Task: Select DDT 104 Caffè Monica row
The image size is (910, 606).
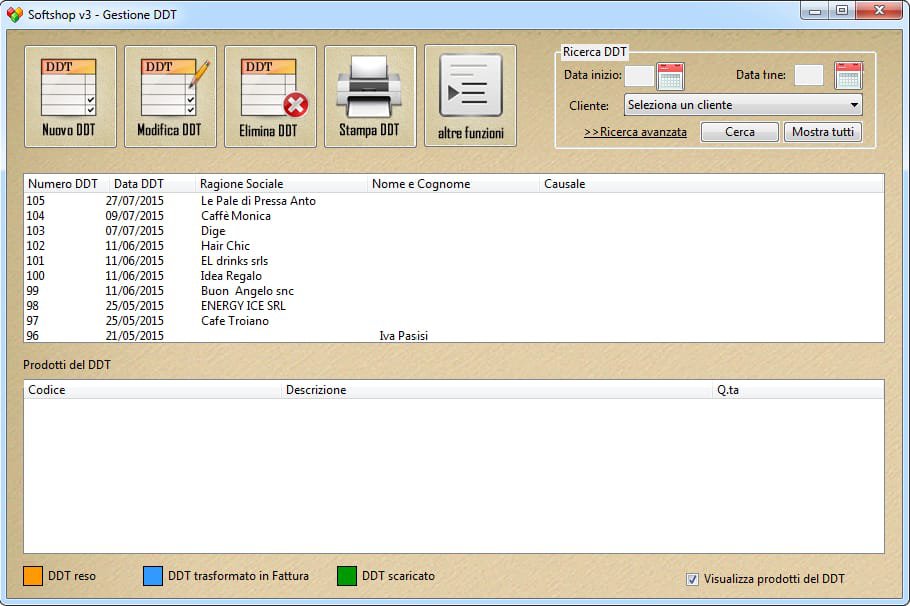Action: click(x=236, y=216)
